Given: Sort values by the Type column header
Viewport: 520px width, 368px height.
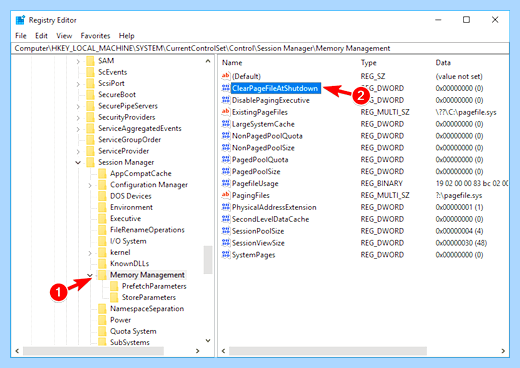Looking at the screenshot, I should [369, 62].
